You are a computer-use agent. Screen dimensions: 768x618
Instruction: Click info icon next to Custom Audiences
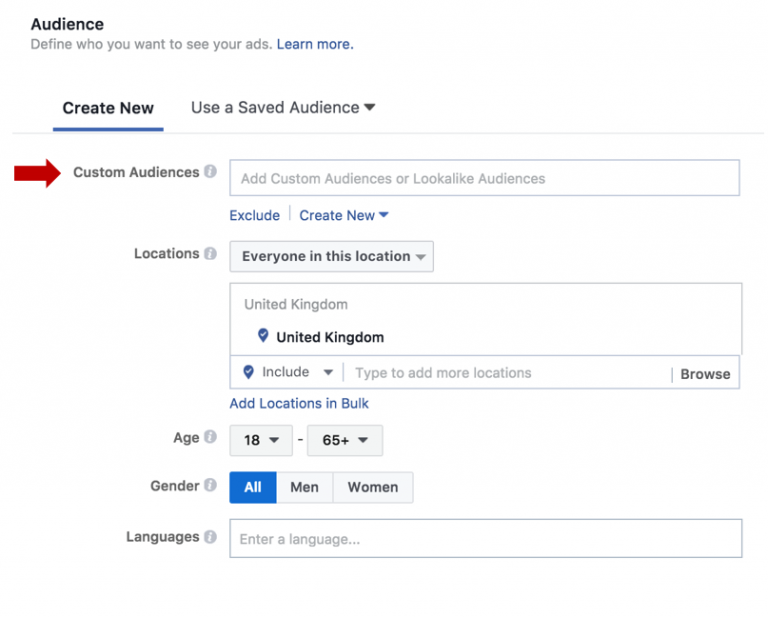click(x=210, y=172)
